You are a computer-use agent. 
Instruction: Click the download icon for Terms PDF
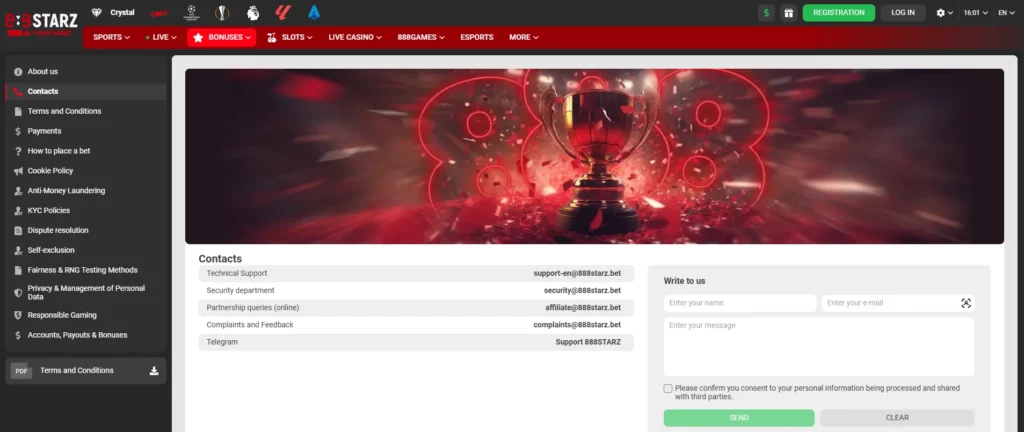coord(154,371)
